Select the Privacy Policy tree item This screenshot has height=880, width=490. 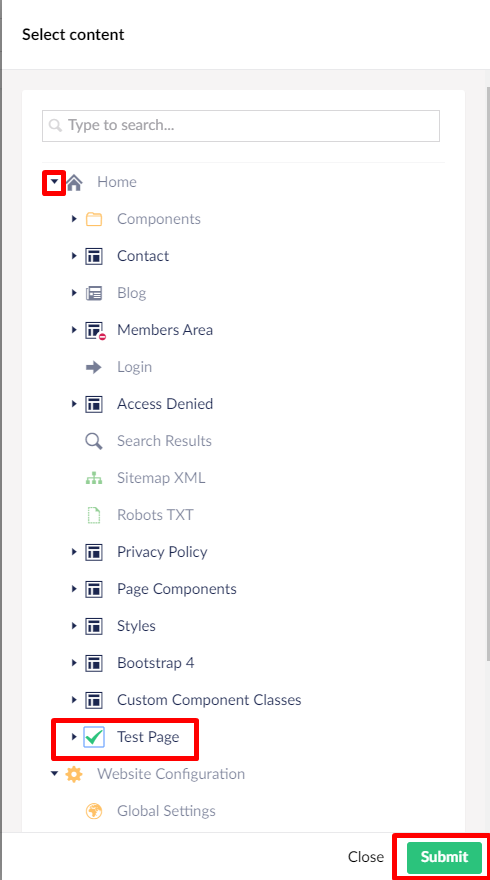(x=162, y=552)
